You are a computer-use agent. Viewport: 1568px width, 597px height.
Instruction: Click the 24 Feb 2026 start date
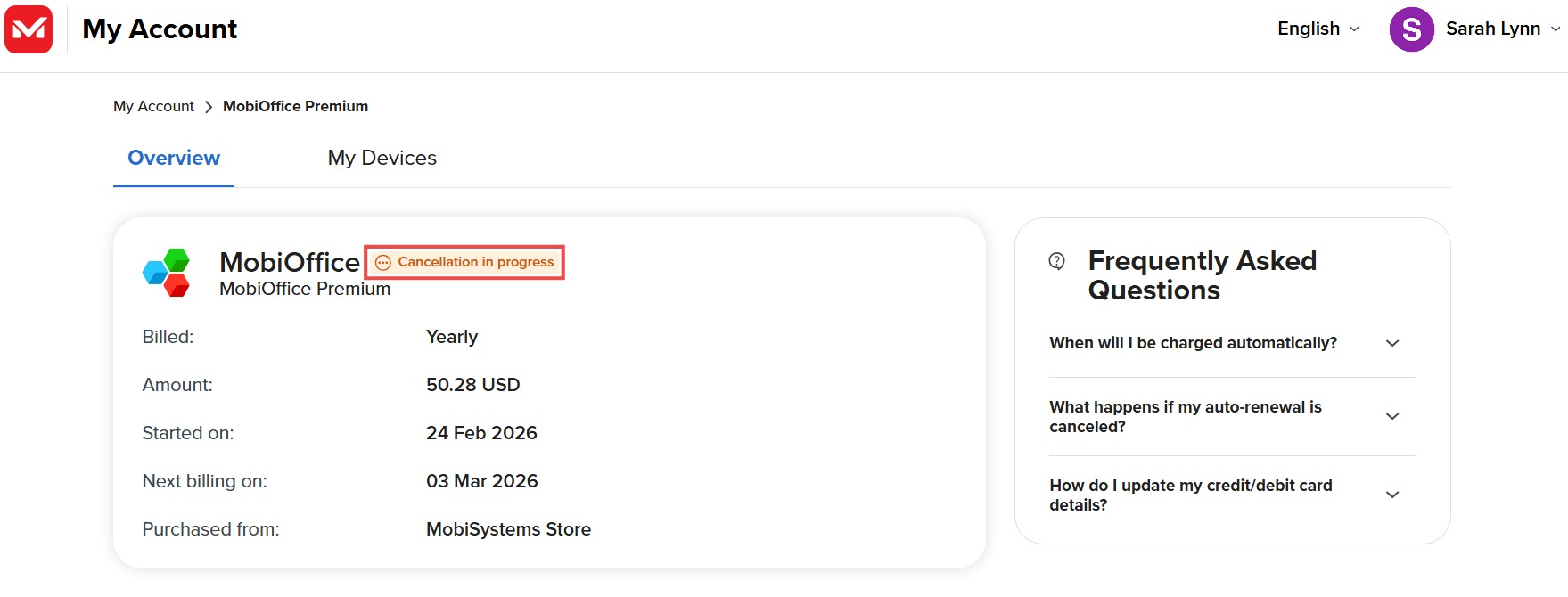coord(481,433)
